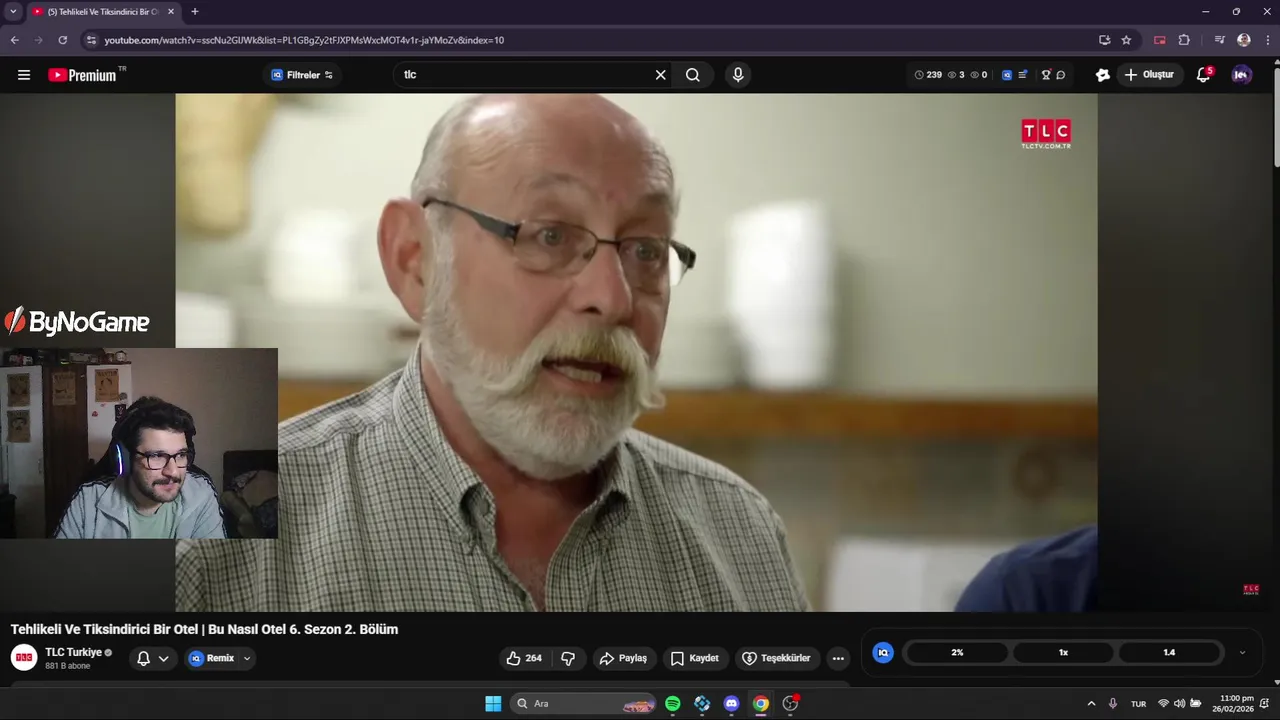Open the blue IQ icon in header toolbar

click(1007, 75)
